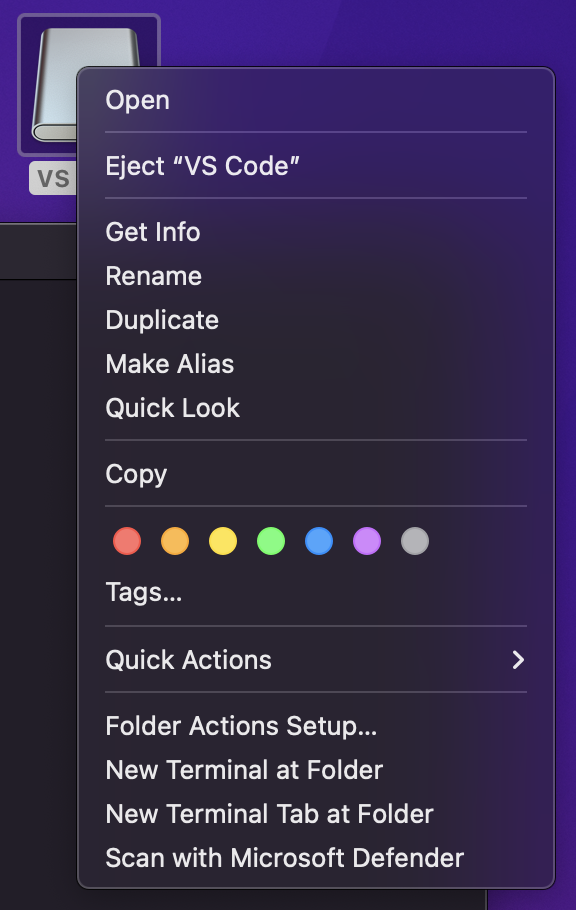Apply the blue tag color
This screenshot has height=910, width=576.
[x=319, y=541]
